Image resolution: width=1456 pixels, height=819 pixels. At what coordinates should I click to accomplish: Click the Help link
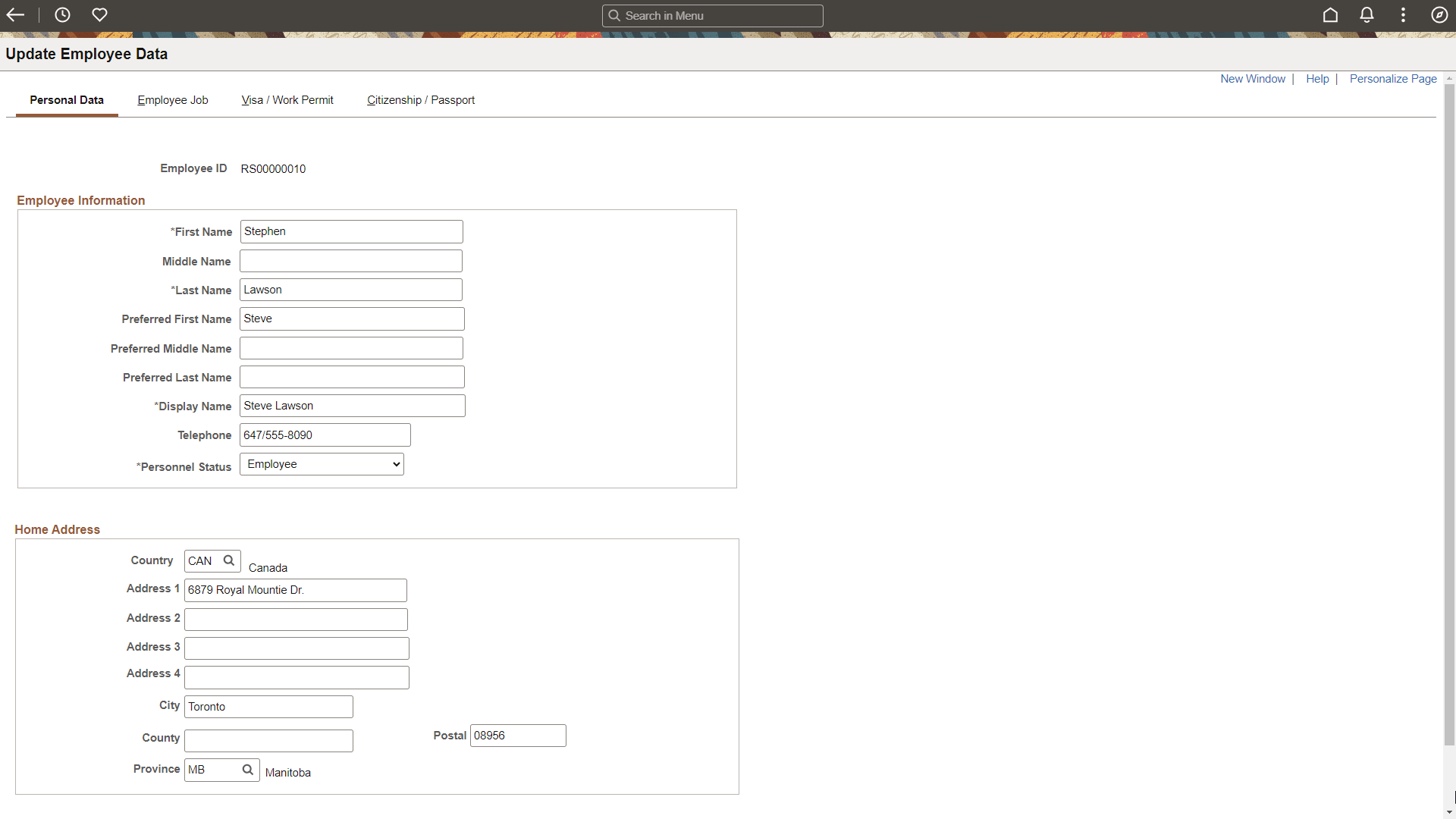[x=1318, y=79]
